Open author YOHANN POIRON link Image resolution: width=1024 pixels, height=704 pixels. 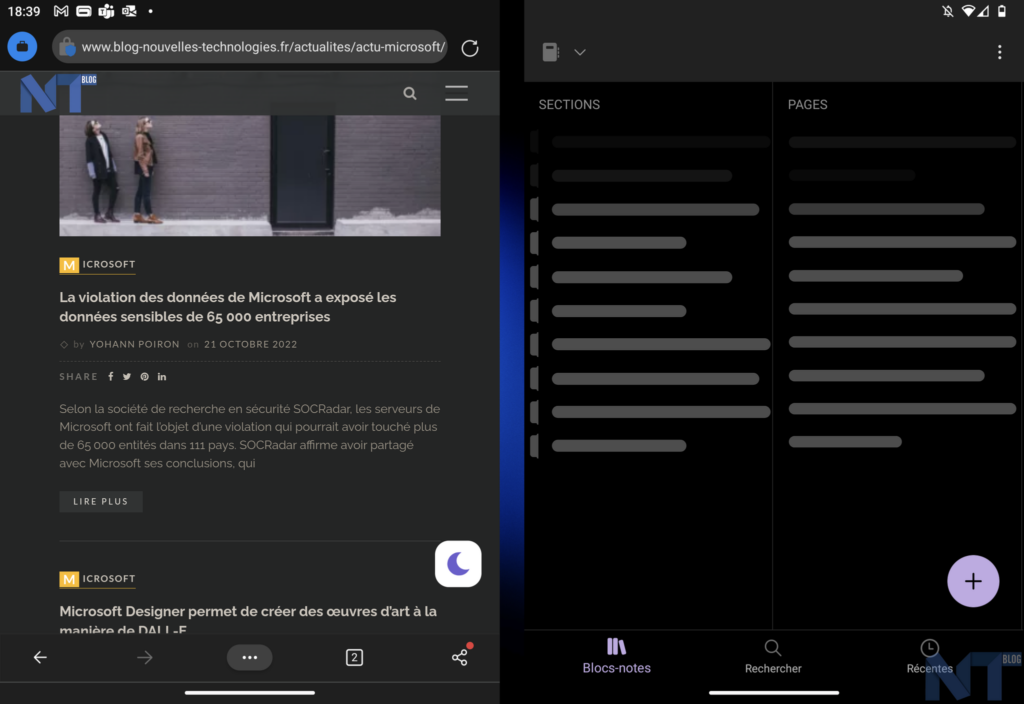click(x=135, y=344)
